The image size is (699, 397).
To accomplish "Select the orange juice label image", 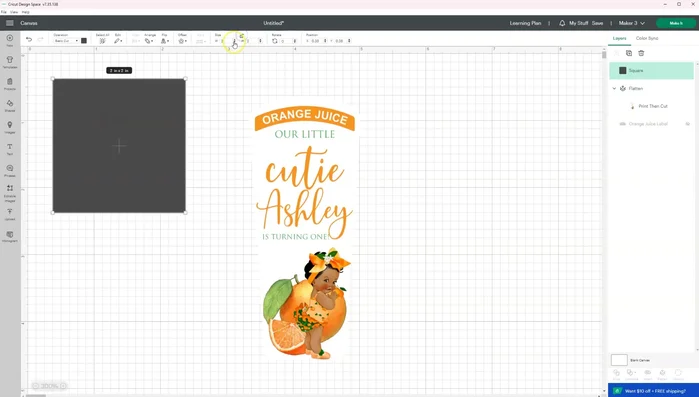I will (x=305, y=233).
